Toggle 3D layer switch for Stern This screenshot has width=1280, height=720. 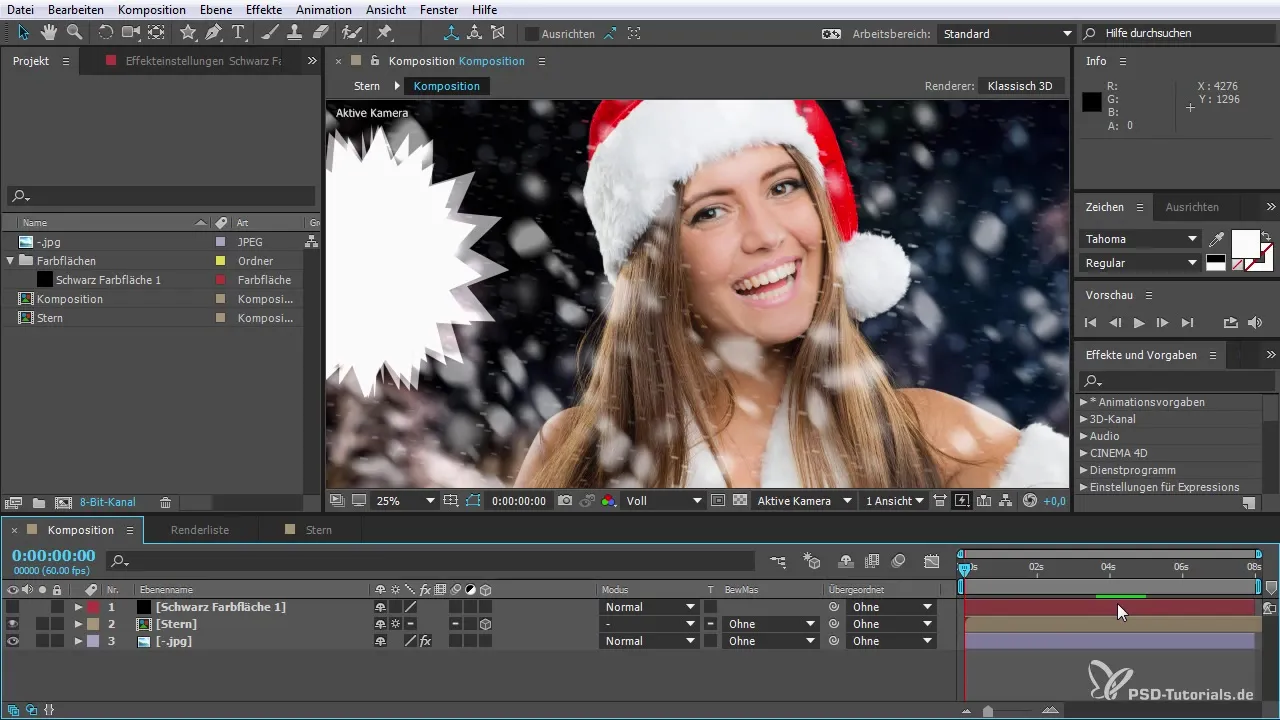point(485,624)
